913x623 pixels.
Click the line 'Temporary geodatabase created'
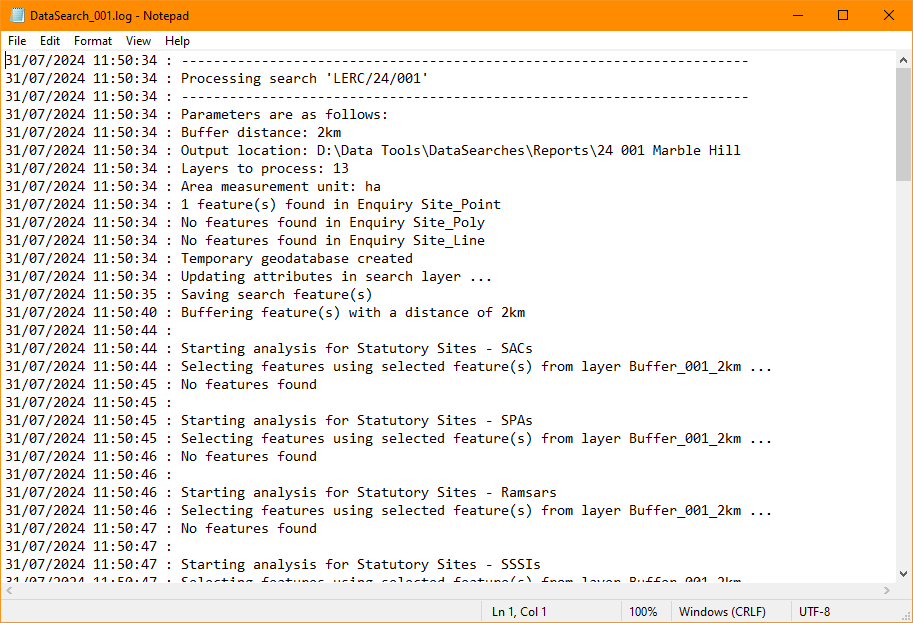tap(296, 259)
